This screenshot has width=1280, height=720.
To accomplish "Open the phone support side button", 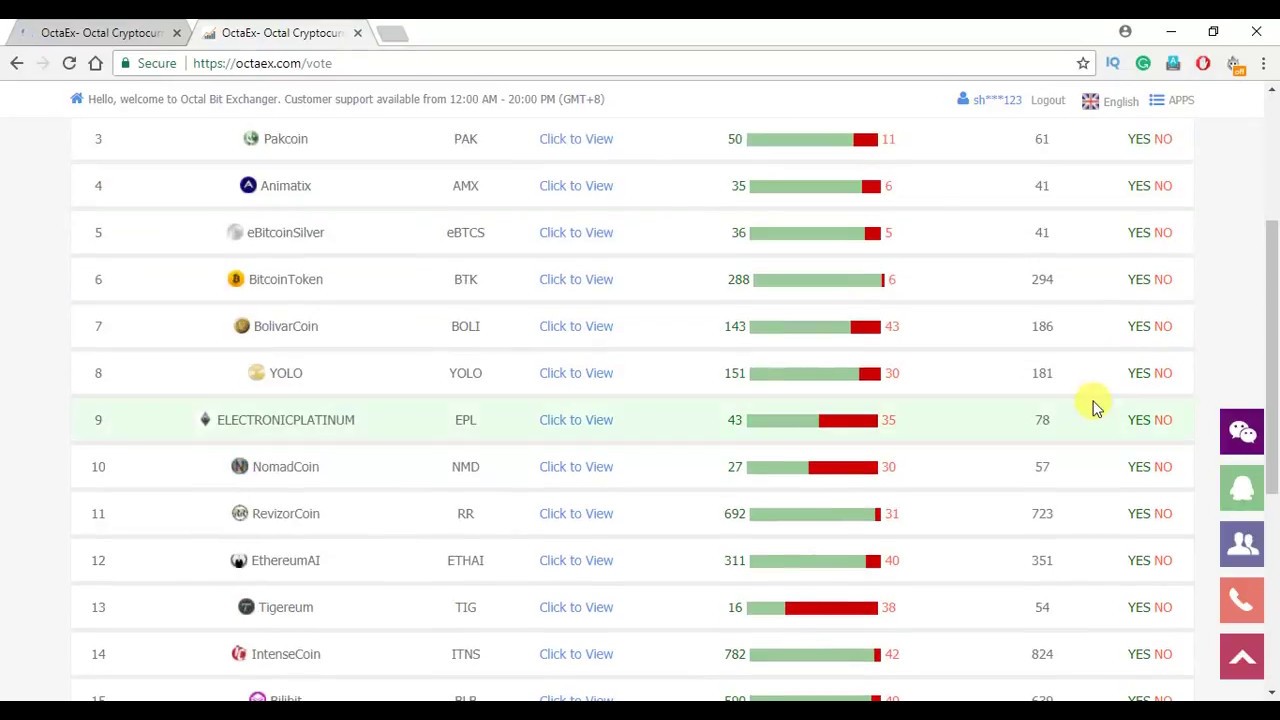I will (x=1242, y=600).
